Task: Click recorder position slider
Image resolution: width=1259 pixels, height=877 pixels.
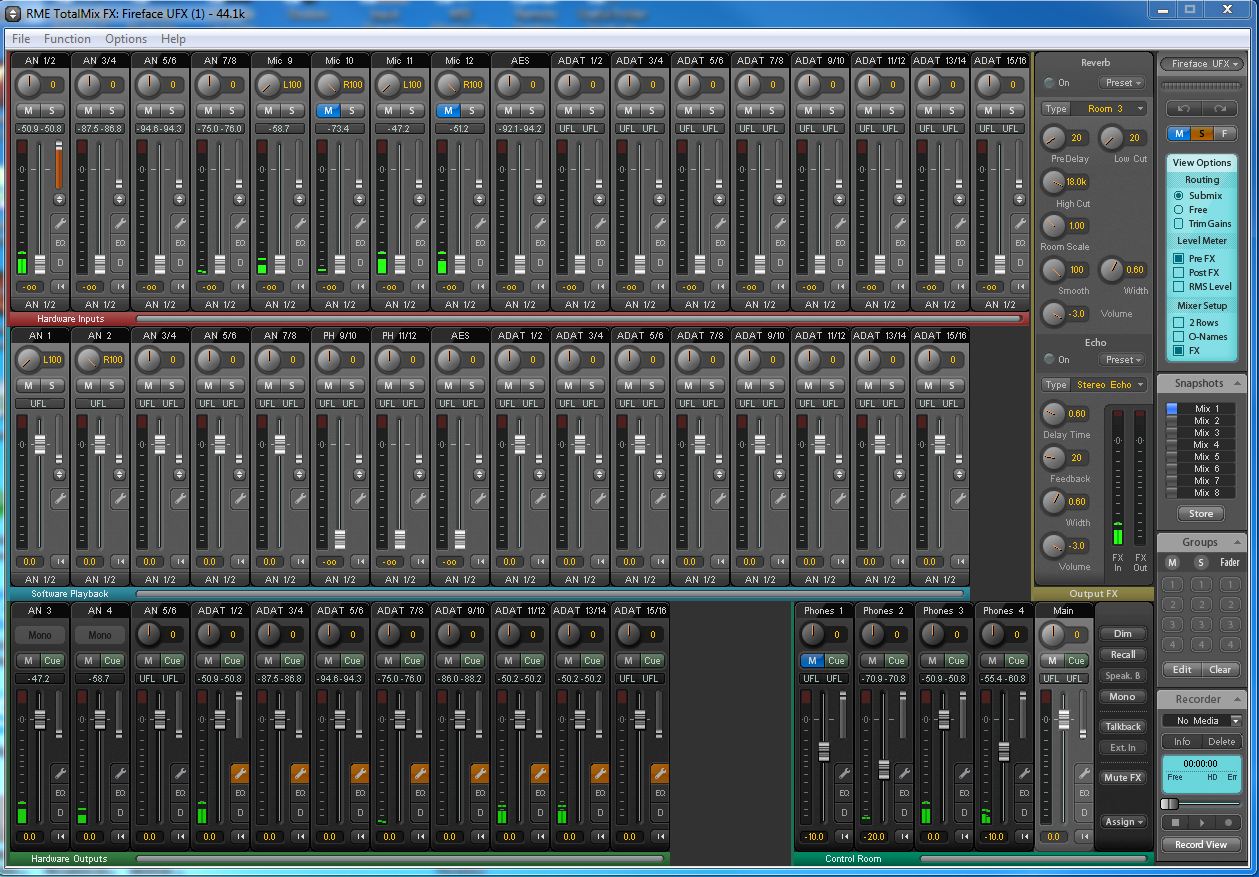Action: (x=1170, y=804)
